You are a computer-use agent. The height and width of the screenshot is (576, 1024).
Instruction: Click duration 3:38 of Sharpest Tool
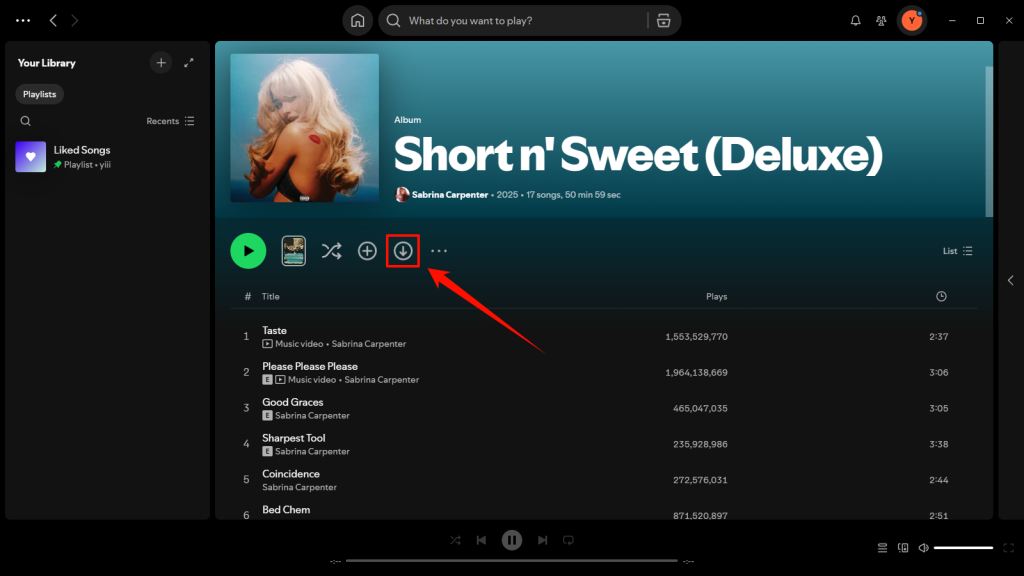(x=938, y=444)
